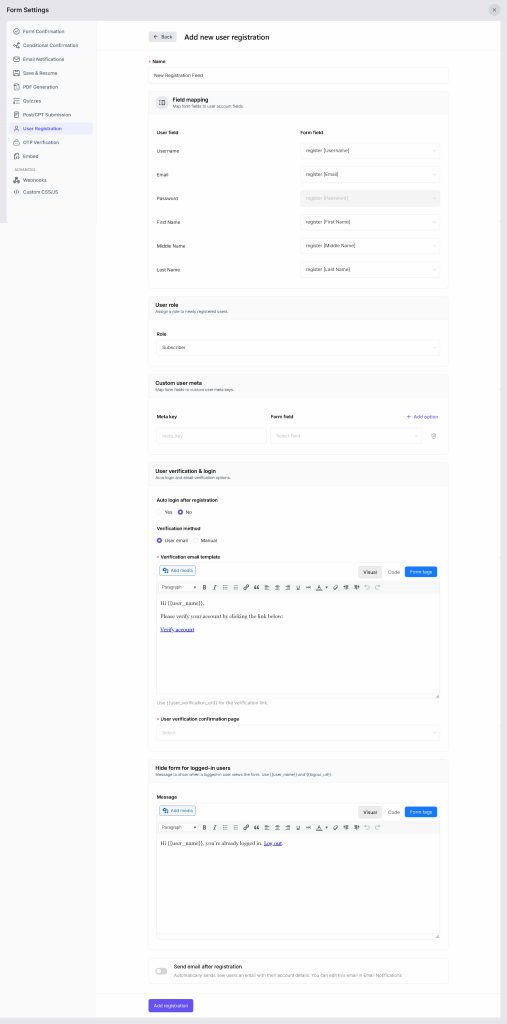Screen dimensions: 507x1024
Task: Click the Add registration button
Action: pyautogui.click(x=171, y=1006)
